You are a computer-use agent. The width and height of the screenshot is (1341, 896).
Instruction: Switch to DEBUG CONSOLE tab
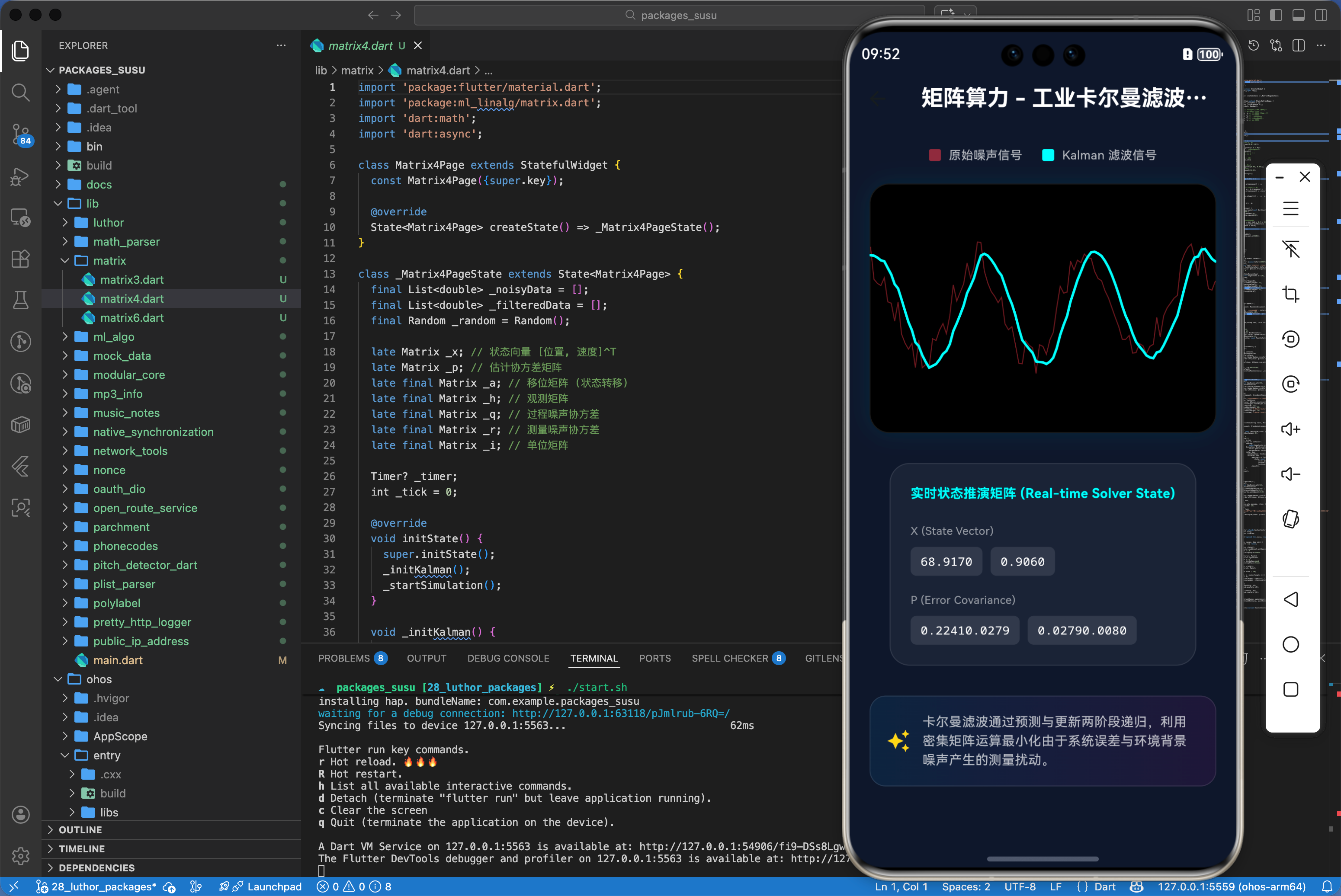click(507, 658)
